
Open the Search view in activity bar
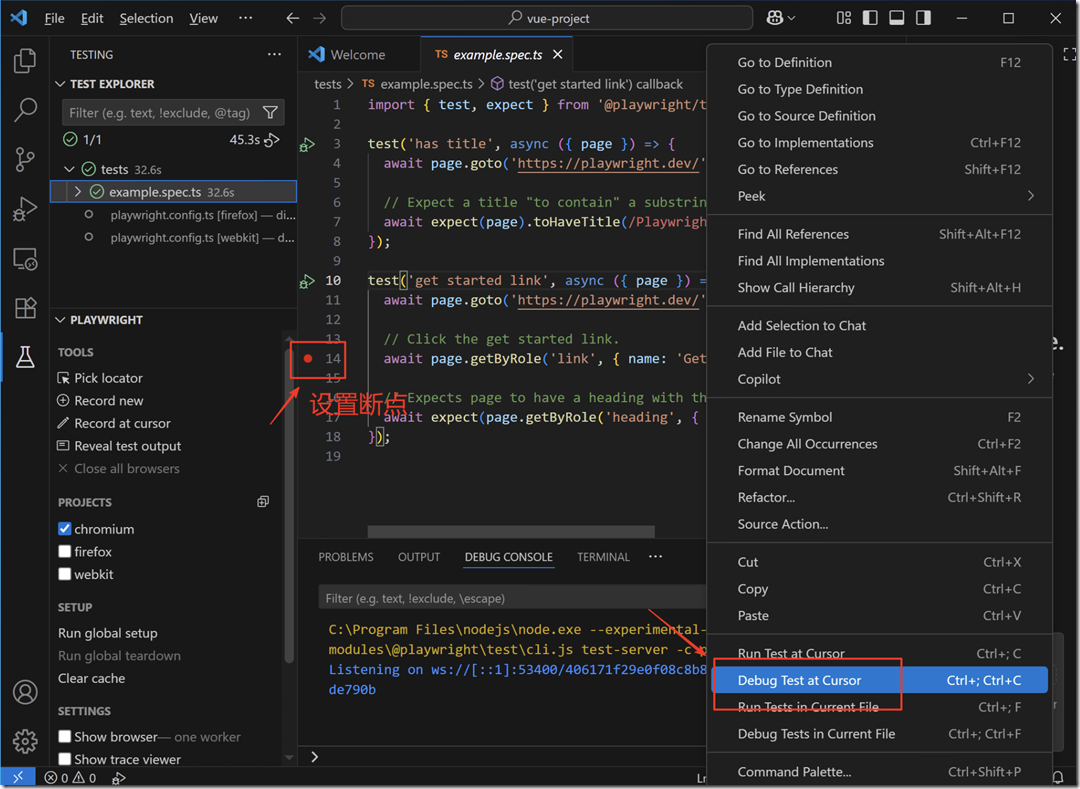click(25, 110)
